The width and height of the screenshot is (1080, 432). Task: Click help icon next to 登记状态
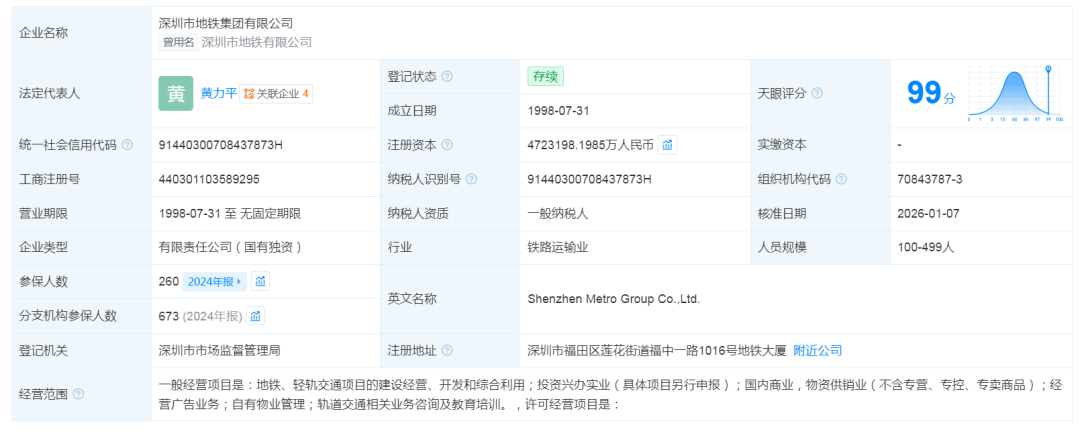pyautogui.click(x=447, y=76)
